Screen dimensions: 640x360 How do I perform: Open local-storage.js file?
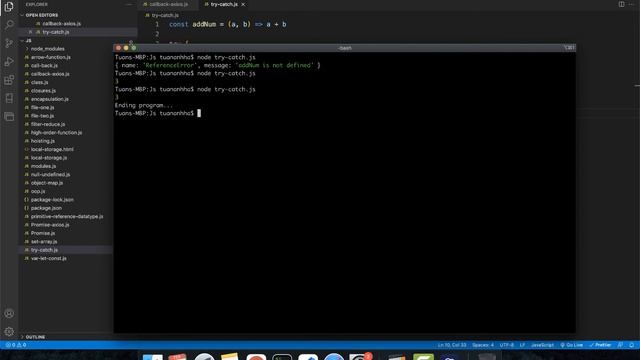(x=49, y=158)
